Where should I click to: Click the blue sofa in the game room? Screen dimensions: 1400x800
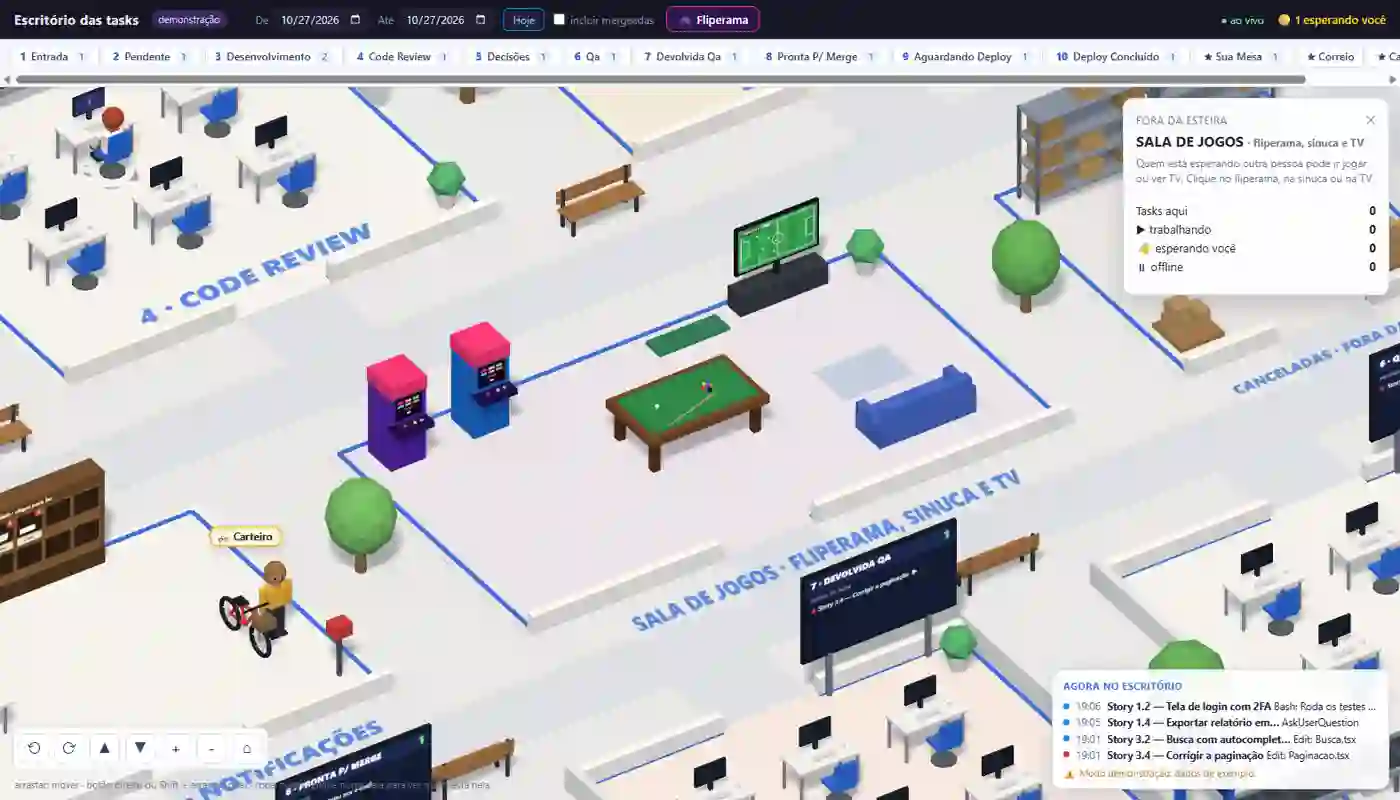[x=915, y=408]
